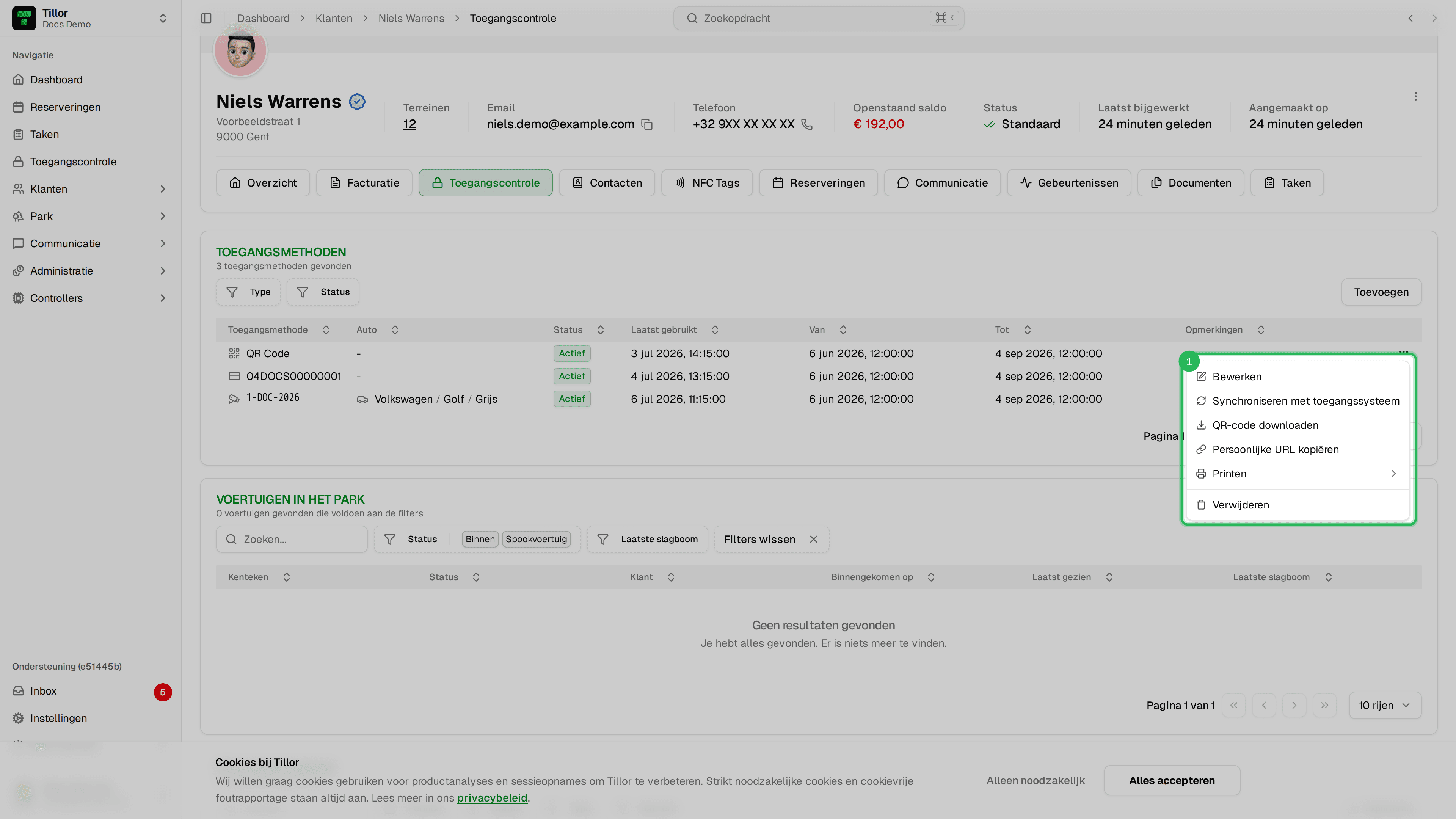Choose QR-code downloaden menu item

pos(1297,425)
